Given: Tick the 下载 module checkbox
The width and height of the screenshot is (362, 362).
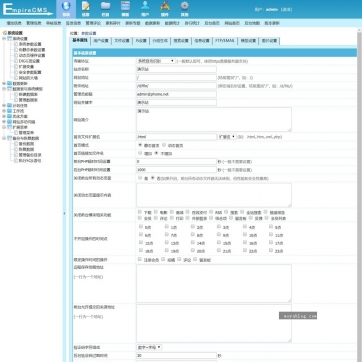Looking at the screenshot, I should (140, 212).
